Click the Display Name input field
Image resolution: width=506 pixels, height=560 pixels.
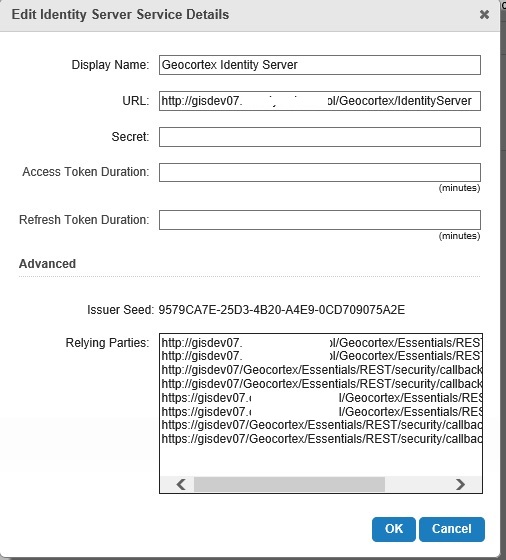[x=320, y=65]
